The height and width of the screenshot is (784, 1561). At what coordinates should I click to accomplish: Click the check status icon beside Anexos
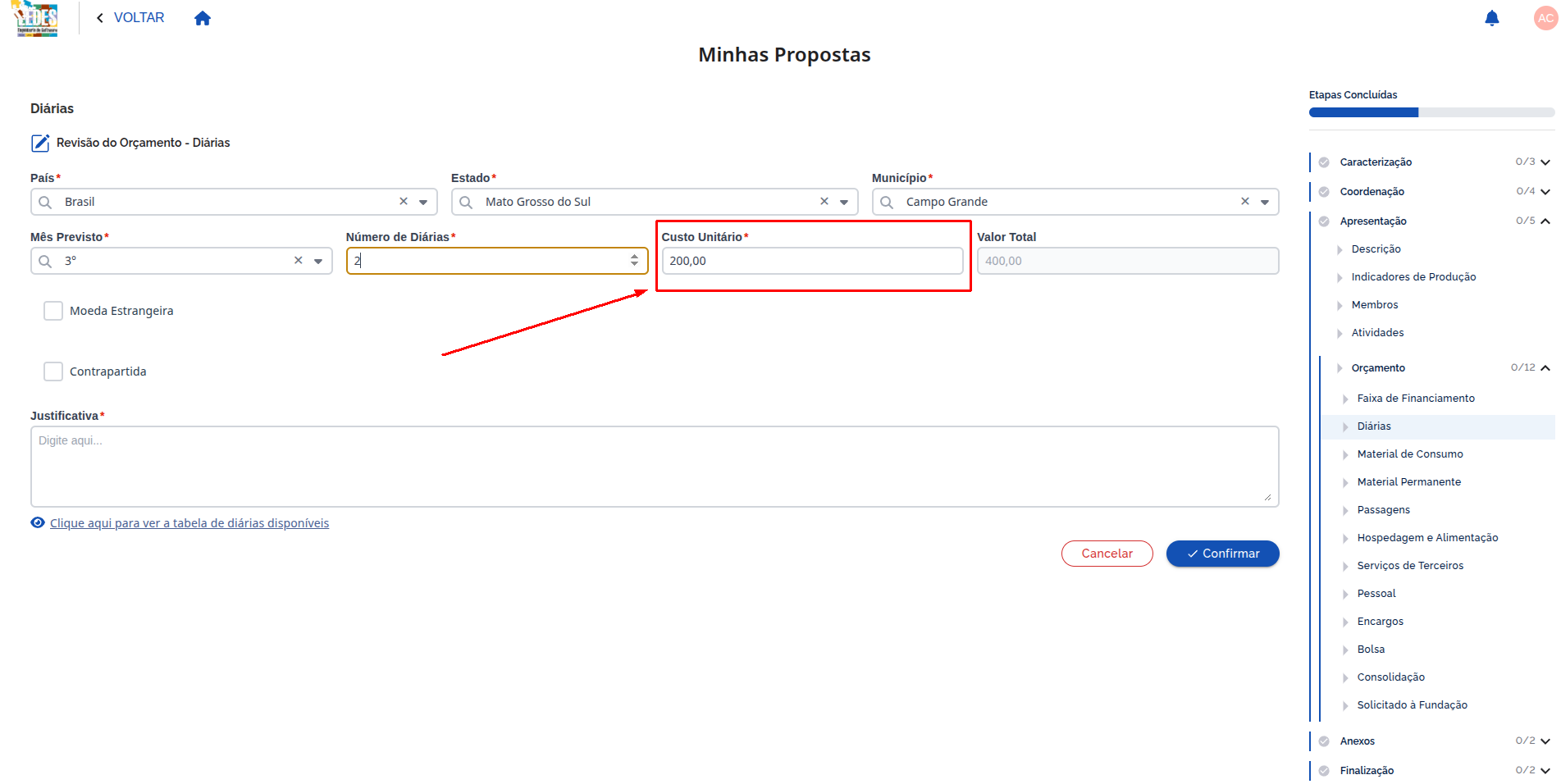point(1324,741)
